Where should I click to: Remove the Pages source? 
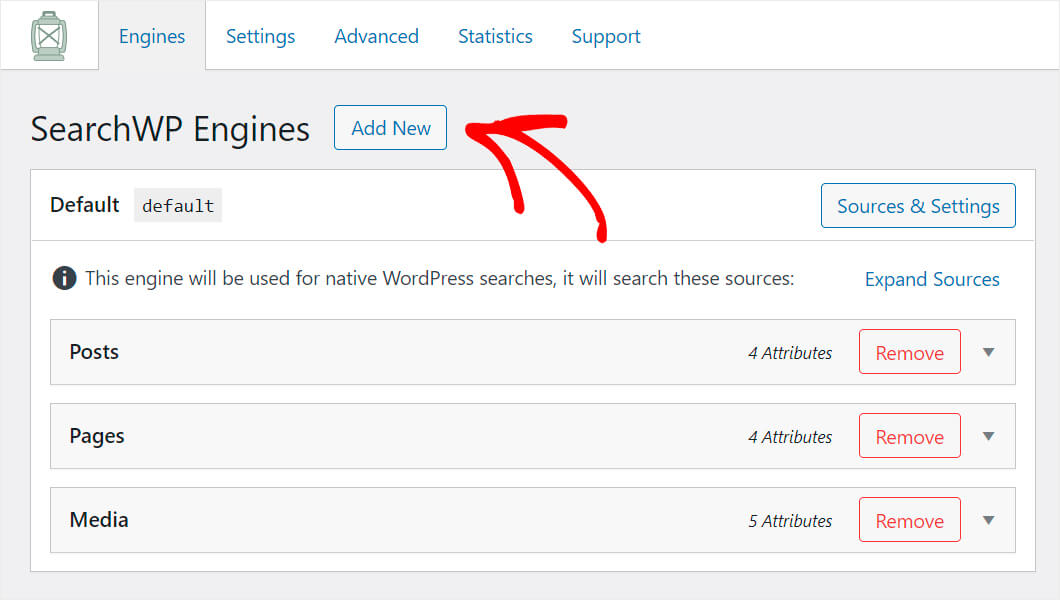[x=909, y=436]
